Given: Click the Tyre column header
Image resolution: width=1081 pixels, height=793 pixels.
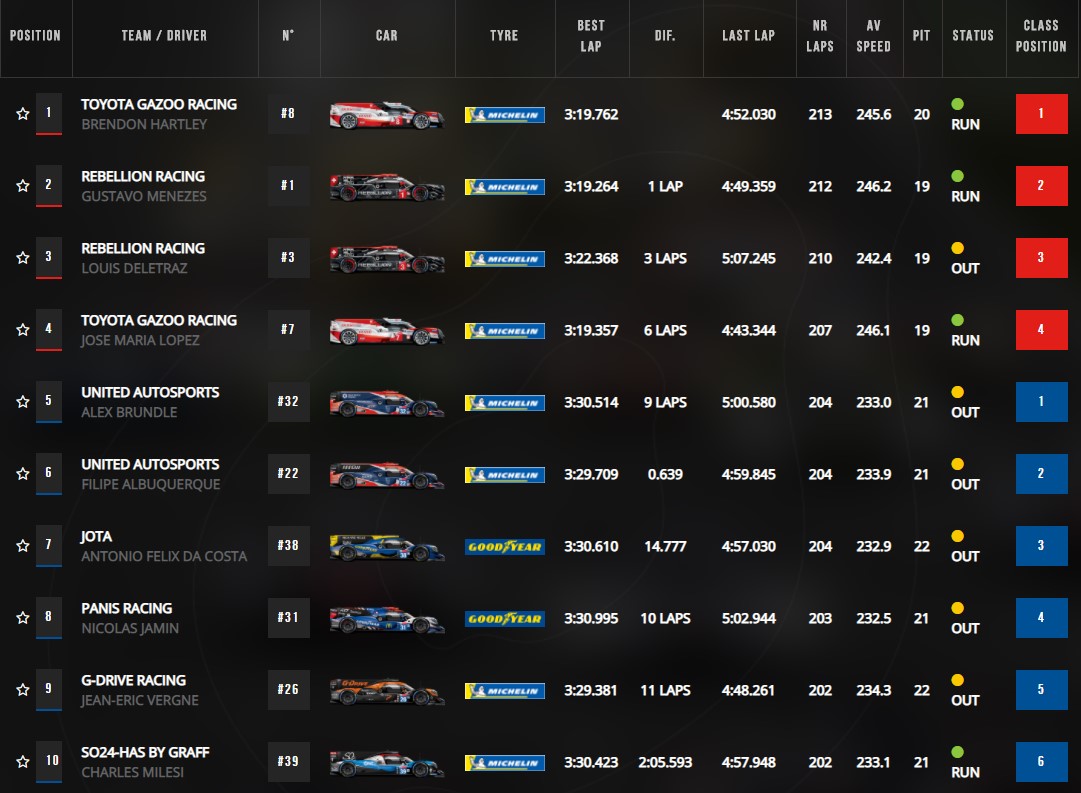Looking at the screenshot, I should 505,36.
